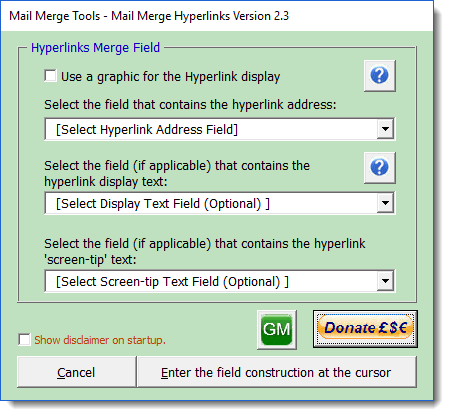Click the Cancel button
The width and height of the screenshot is (449, 416).
coord(77,372)
